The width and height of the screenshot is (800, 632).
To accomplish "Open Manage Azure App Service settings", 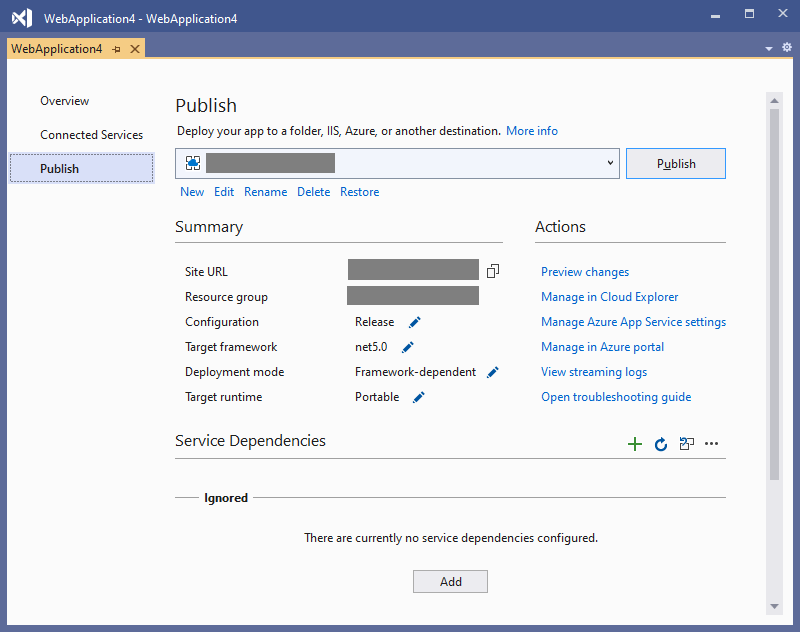I will [634, 322].
